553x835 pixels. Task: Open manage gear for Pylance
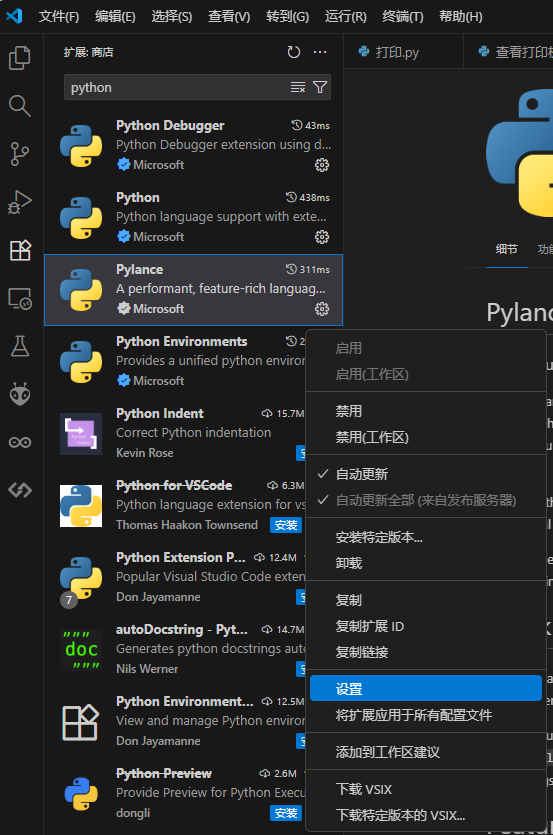click(x=322, y=309)
